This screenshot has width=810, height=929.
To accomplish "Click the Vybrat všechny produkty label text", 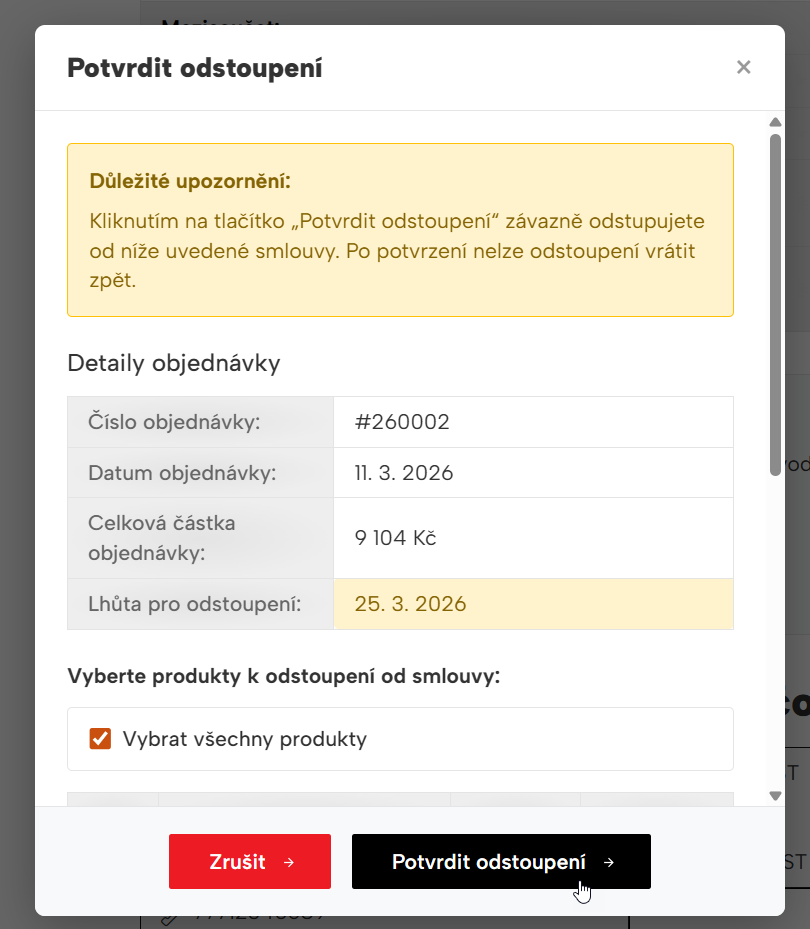I will [244, 740].
